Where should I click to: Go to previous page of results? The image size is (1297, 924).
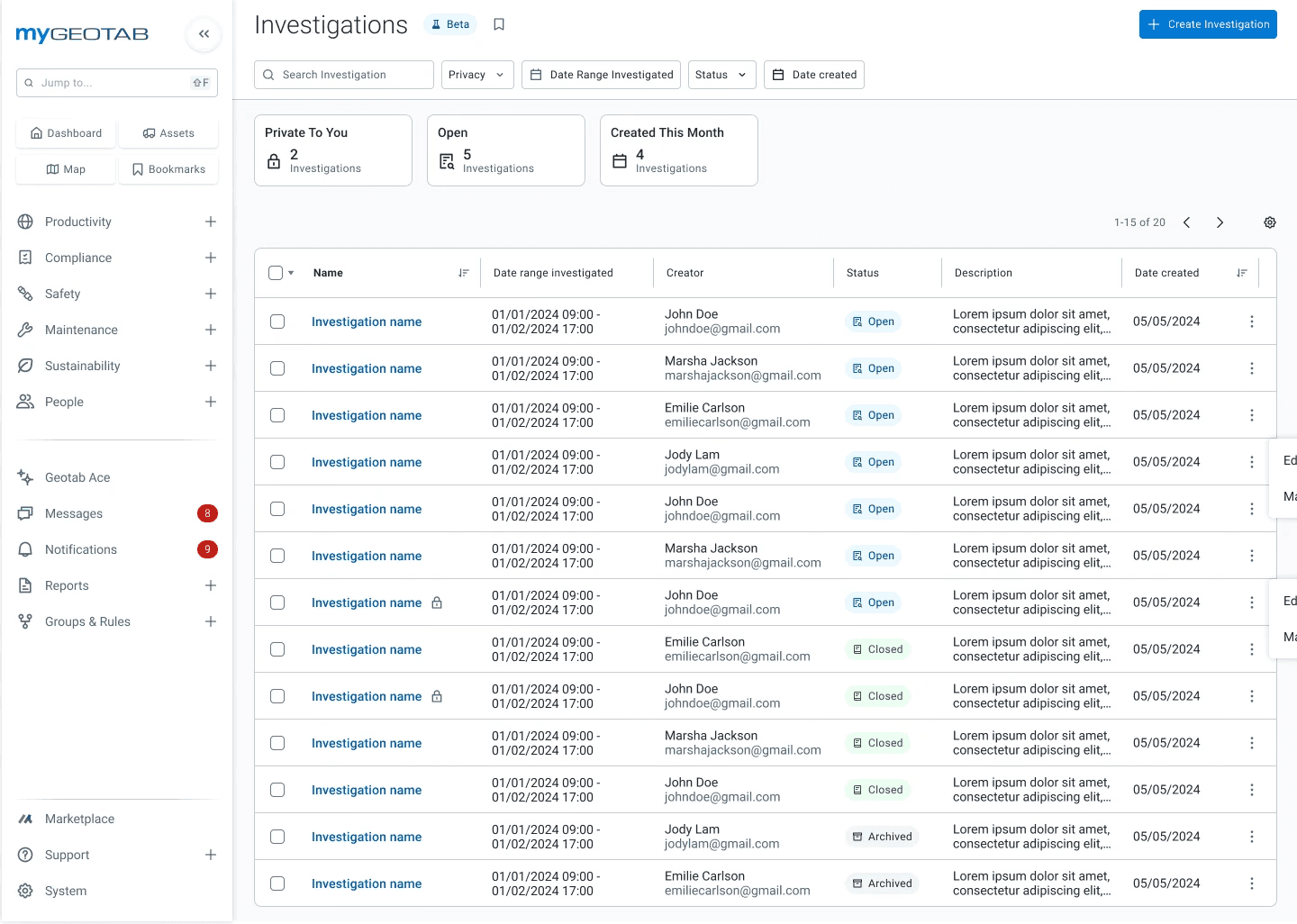click(x=1187, y=222)
